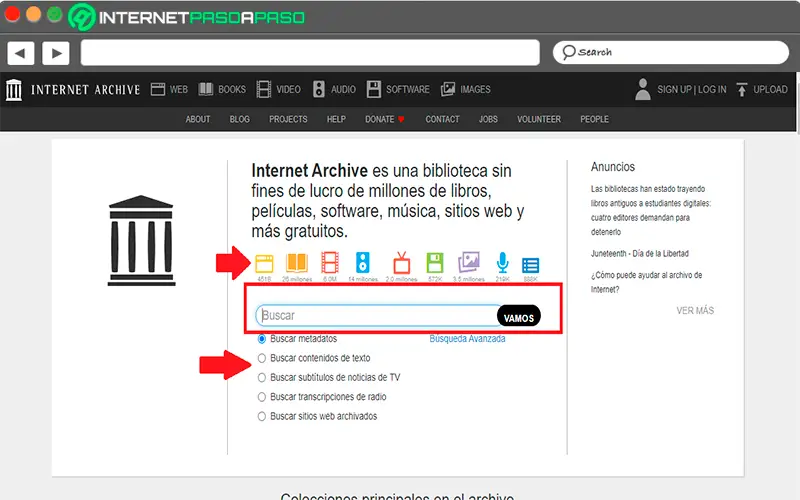Image resolution: width=800 pixels, height=500 pixels.
Task: Open the Búsqueda Avanzada link
Action: click(467, 339)
